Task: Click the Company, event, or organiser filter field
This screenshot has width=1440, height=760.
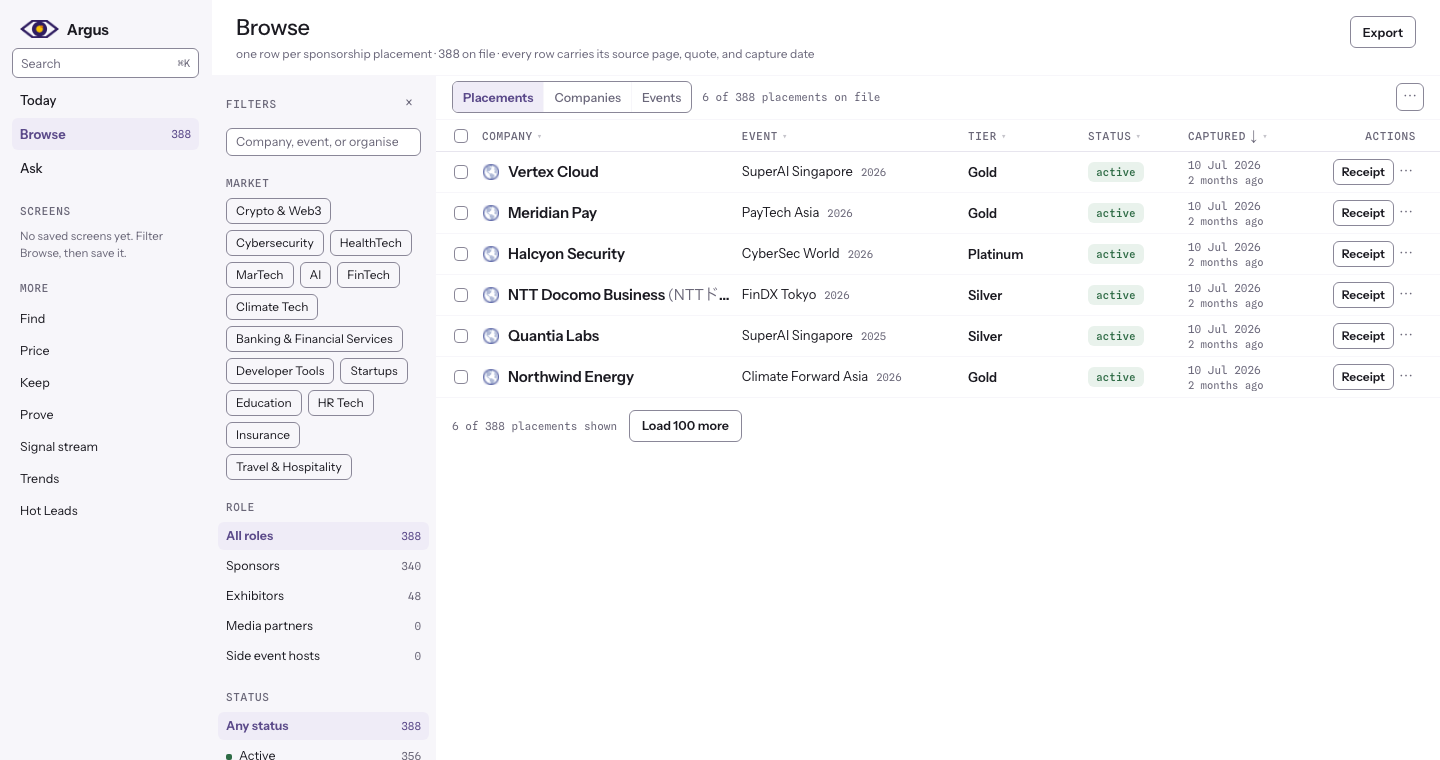Action: click(x=323, y=142)
